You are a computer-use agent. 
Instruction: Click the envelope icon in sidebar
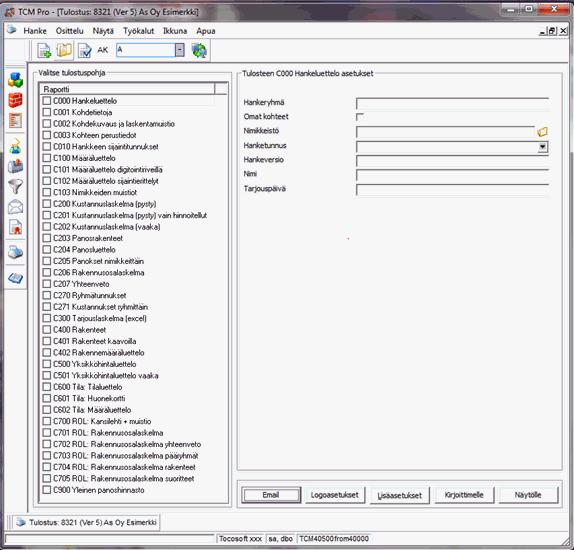[x=15, y=207]
